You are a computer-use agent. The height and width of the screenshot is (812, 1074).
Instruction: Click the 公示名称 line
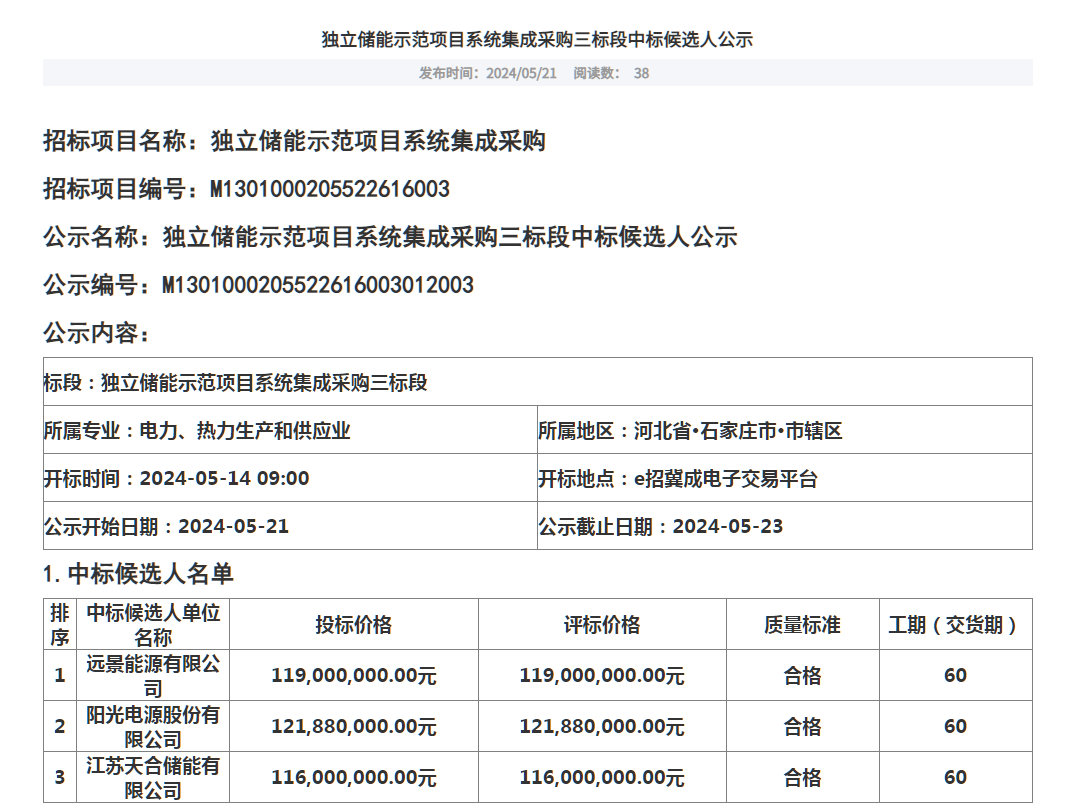point(390,237)
